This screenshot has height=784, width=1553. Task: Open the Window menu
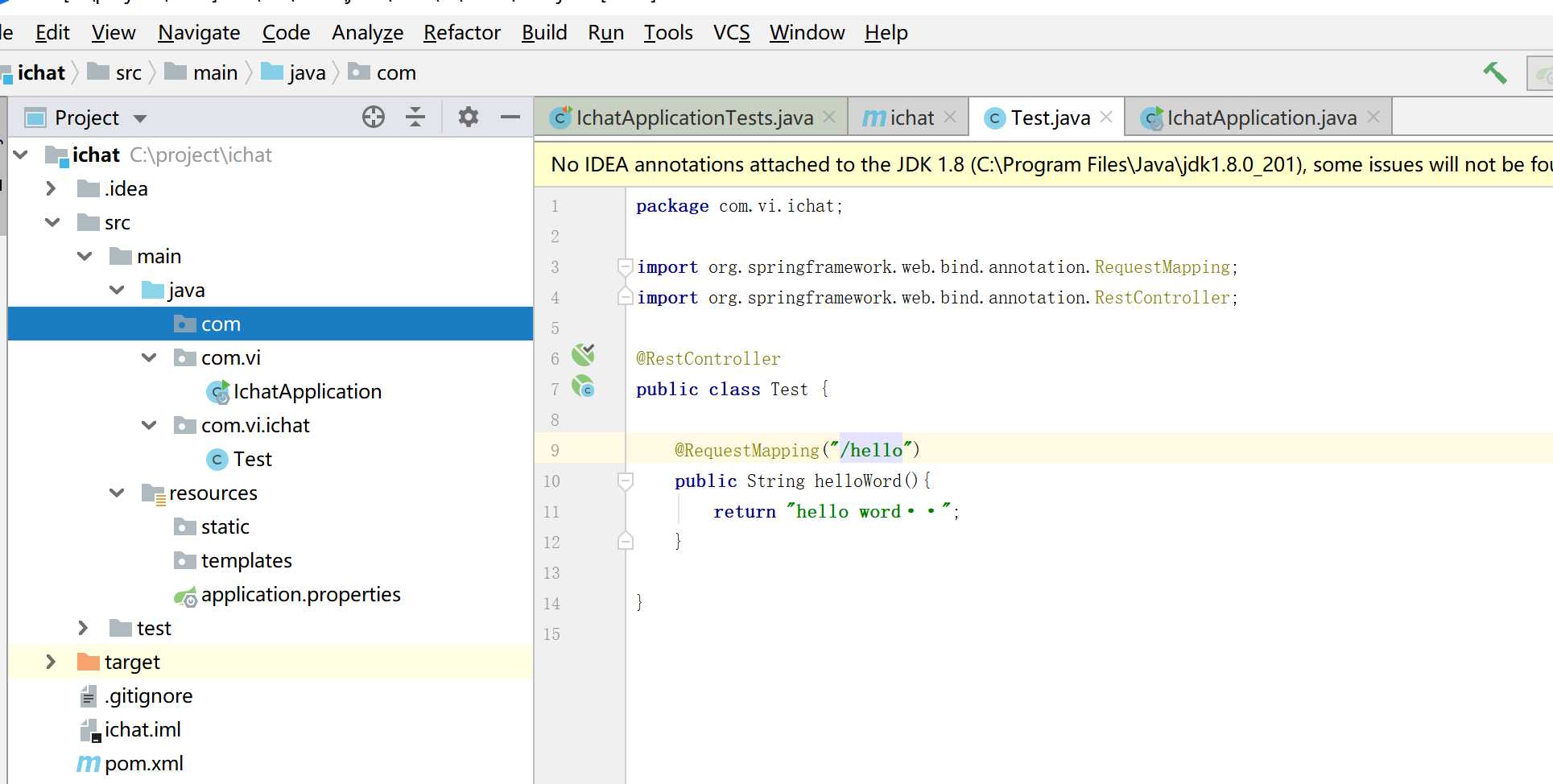pyautogui.click(x=807, y=33)
